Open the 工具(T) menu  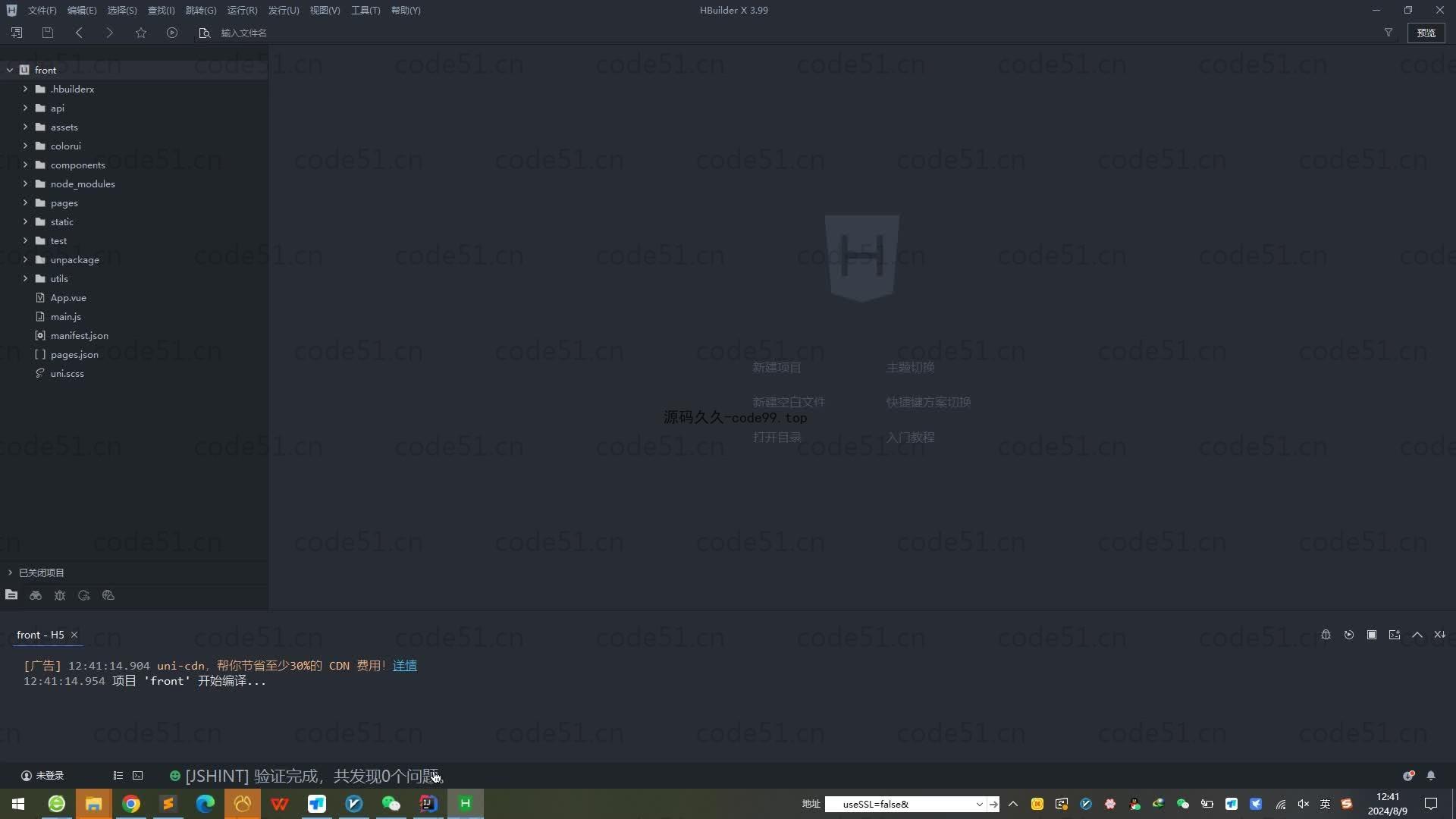[366, 10]
